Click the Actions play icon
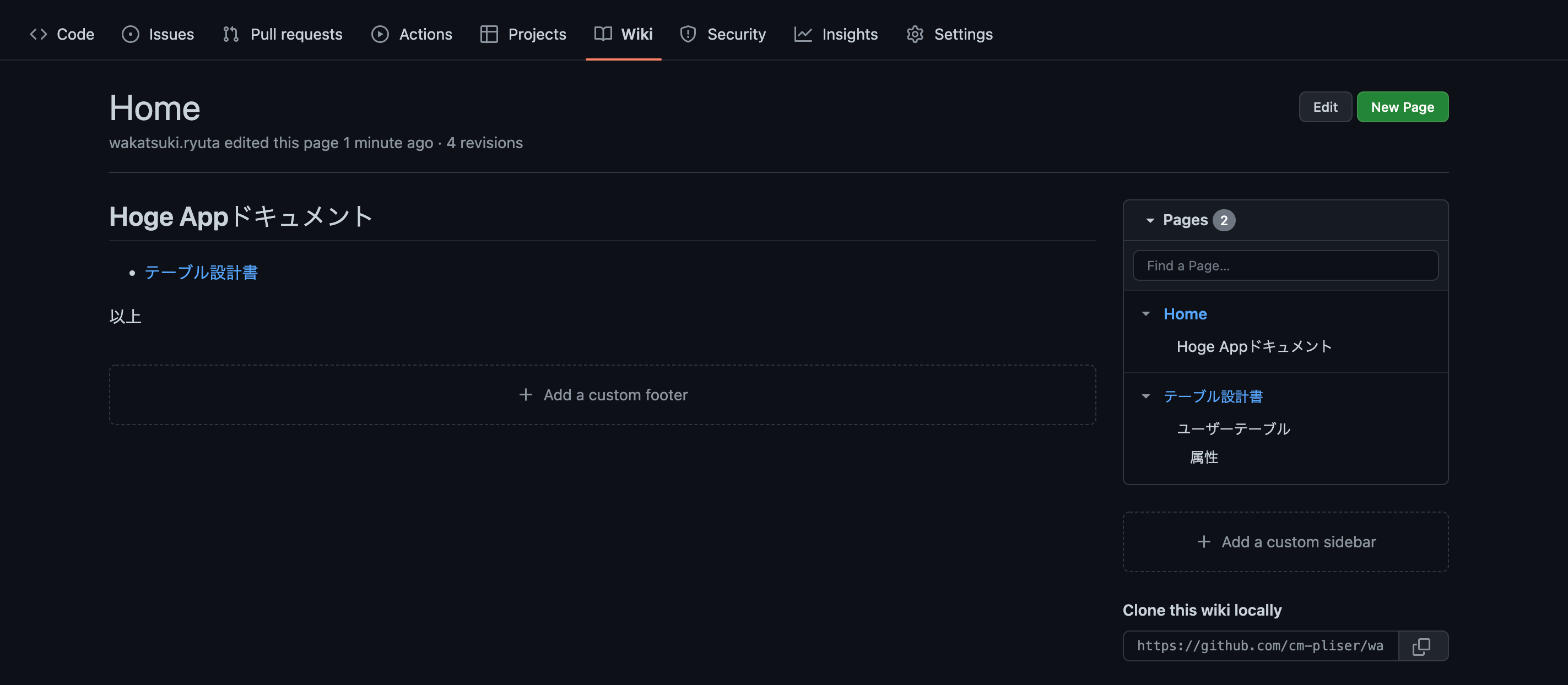 (380, 34)
